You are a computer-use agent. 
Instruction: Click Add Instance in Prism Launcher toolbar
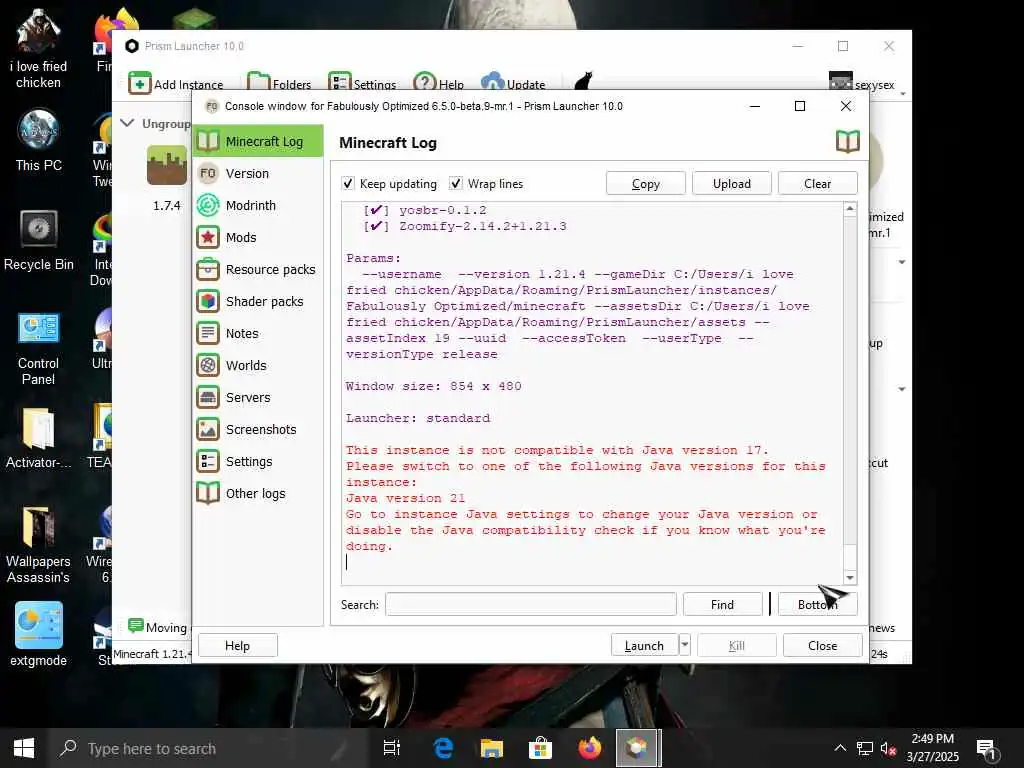coord(176,84)
